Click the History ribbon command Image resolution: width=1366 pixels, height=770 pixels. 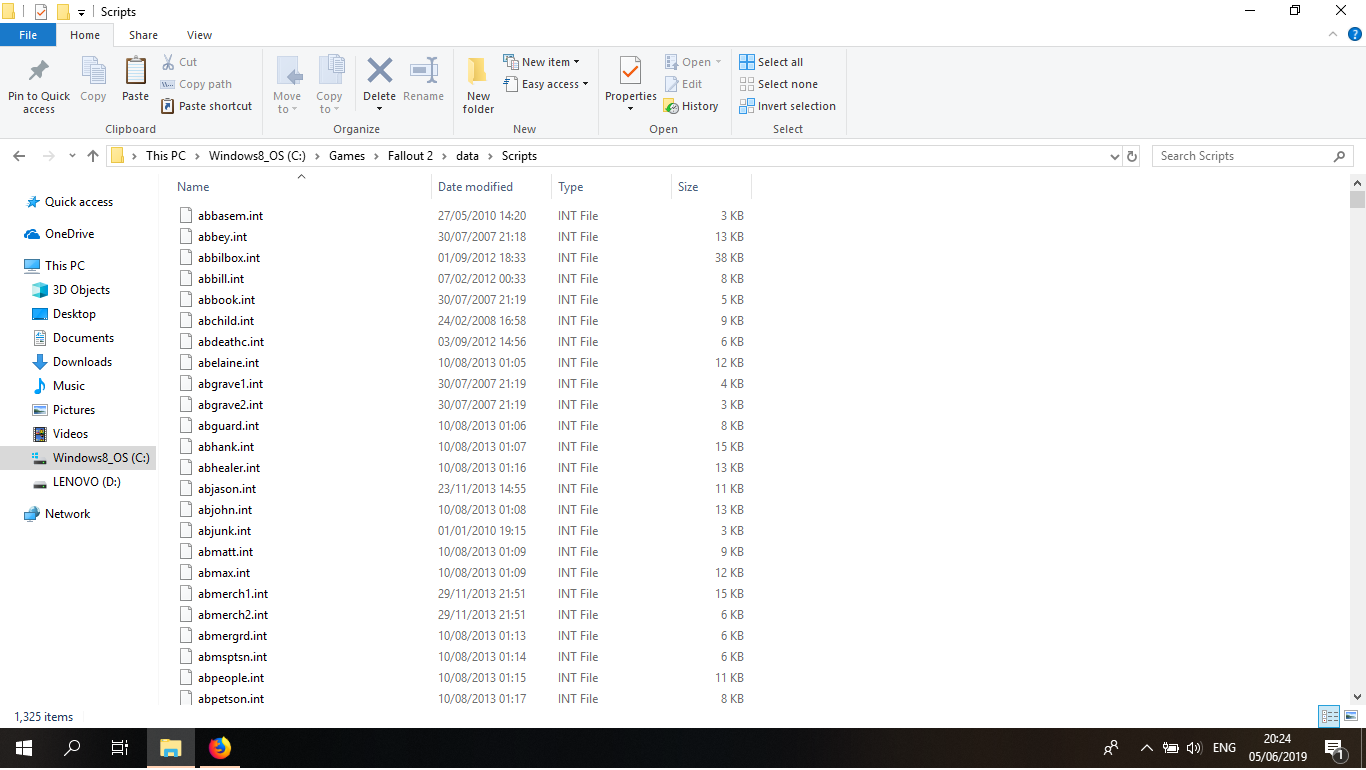[x=692, y=106]
